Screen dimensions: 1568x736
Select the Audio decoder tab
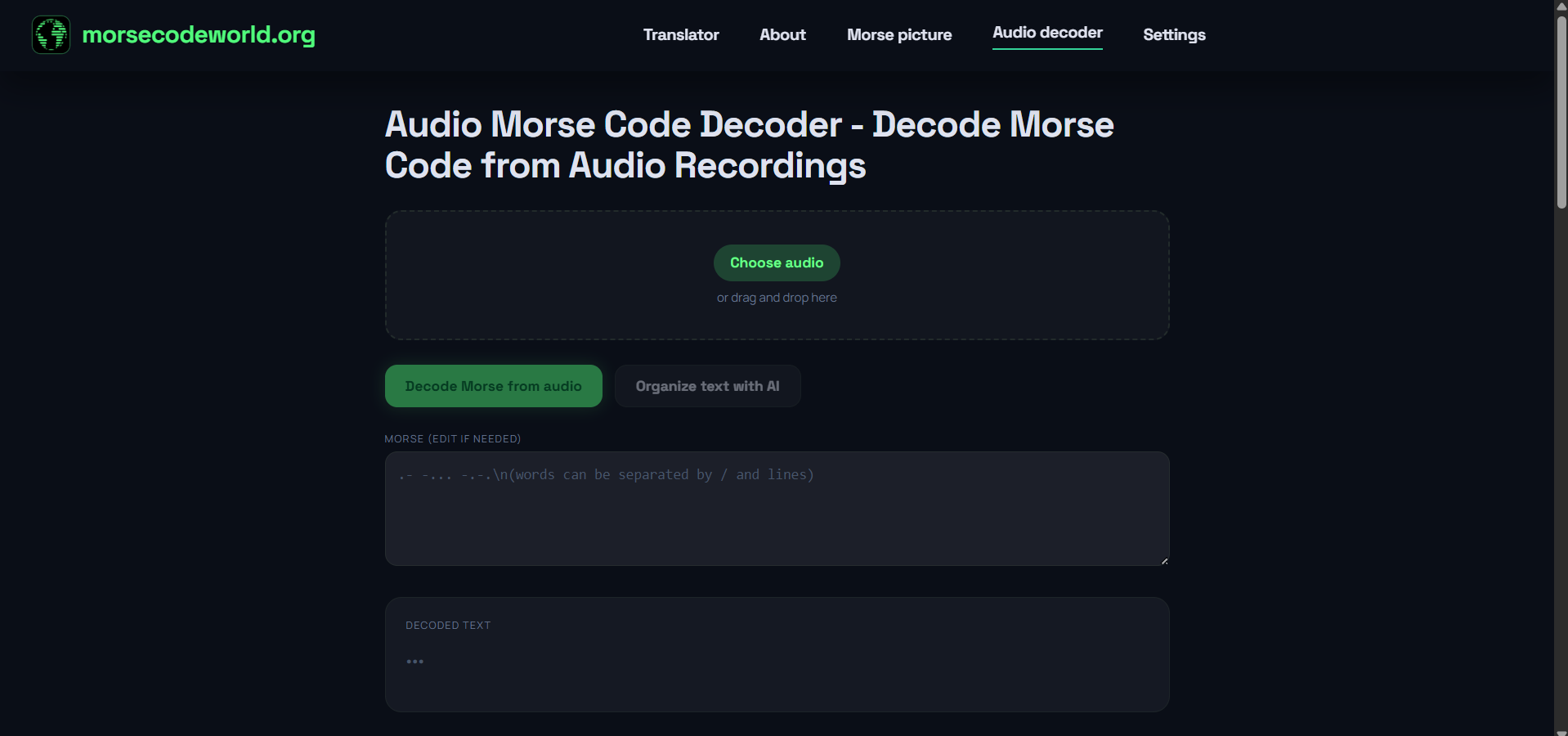pos(1047,33)
